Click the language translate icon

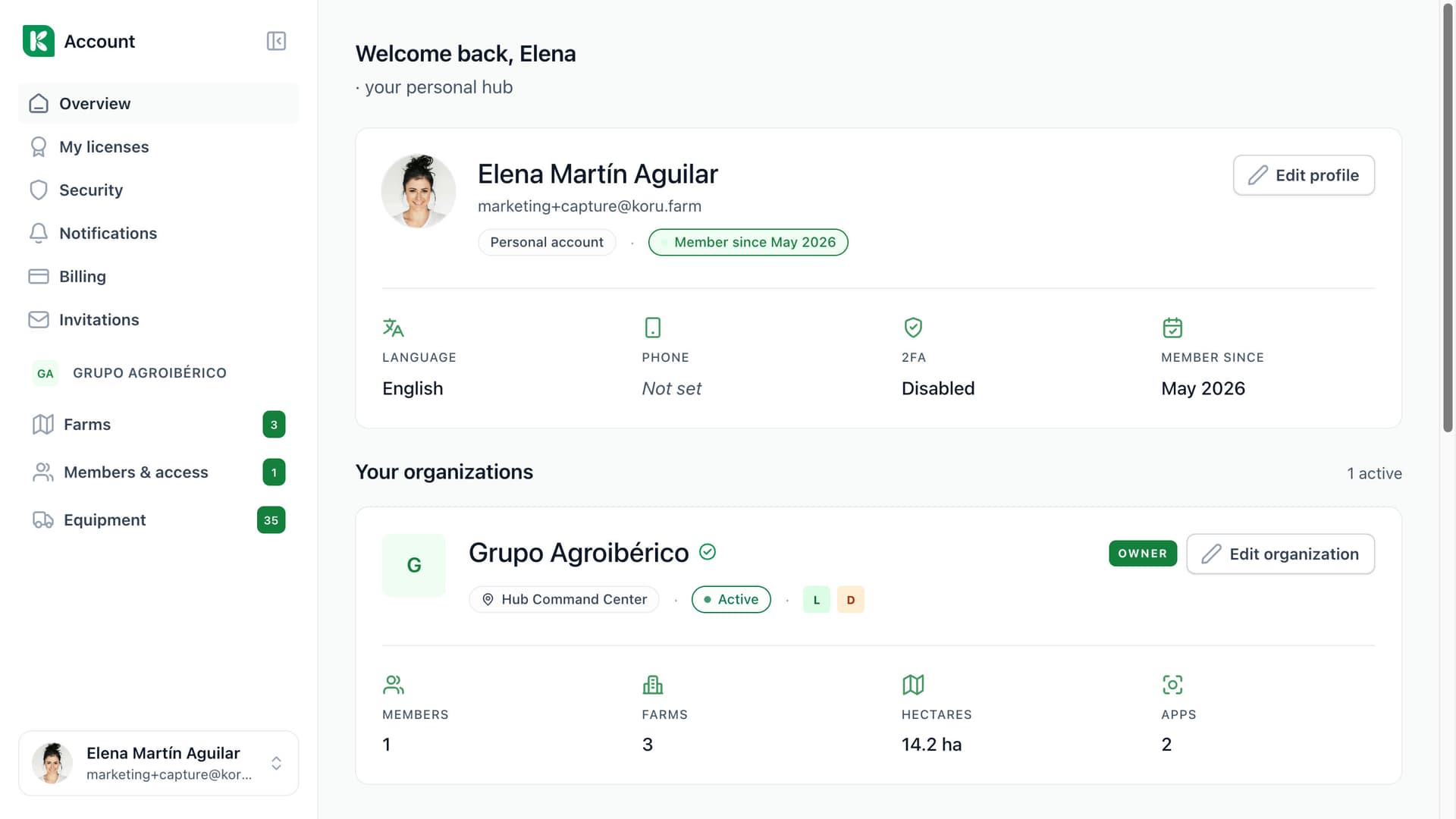[x=393, y=328]
